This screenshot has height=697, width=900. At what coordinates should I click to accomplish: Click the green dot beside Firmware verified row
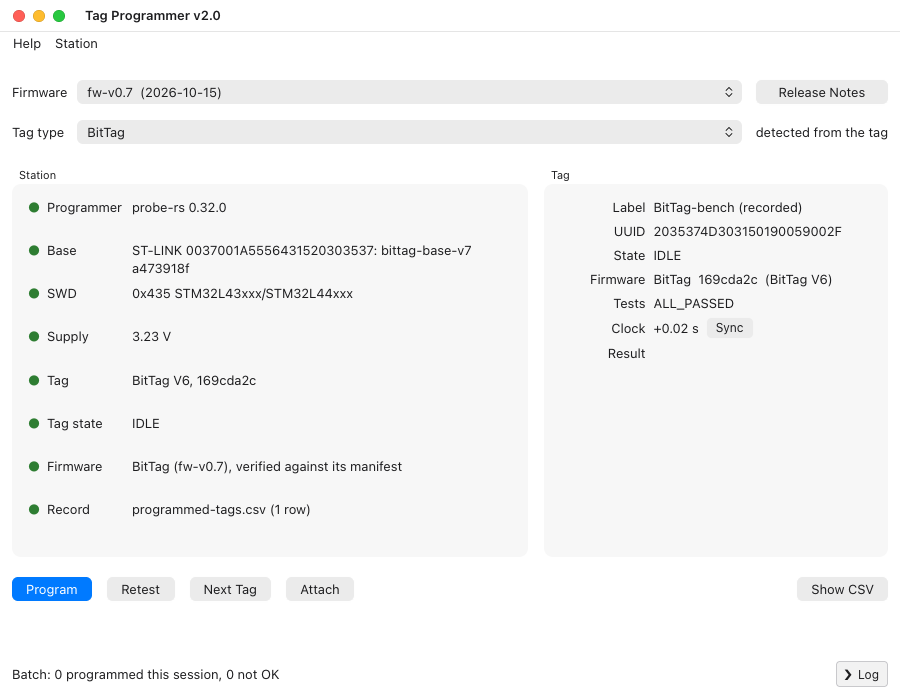[34, 466]
